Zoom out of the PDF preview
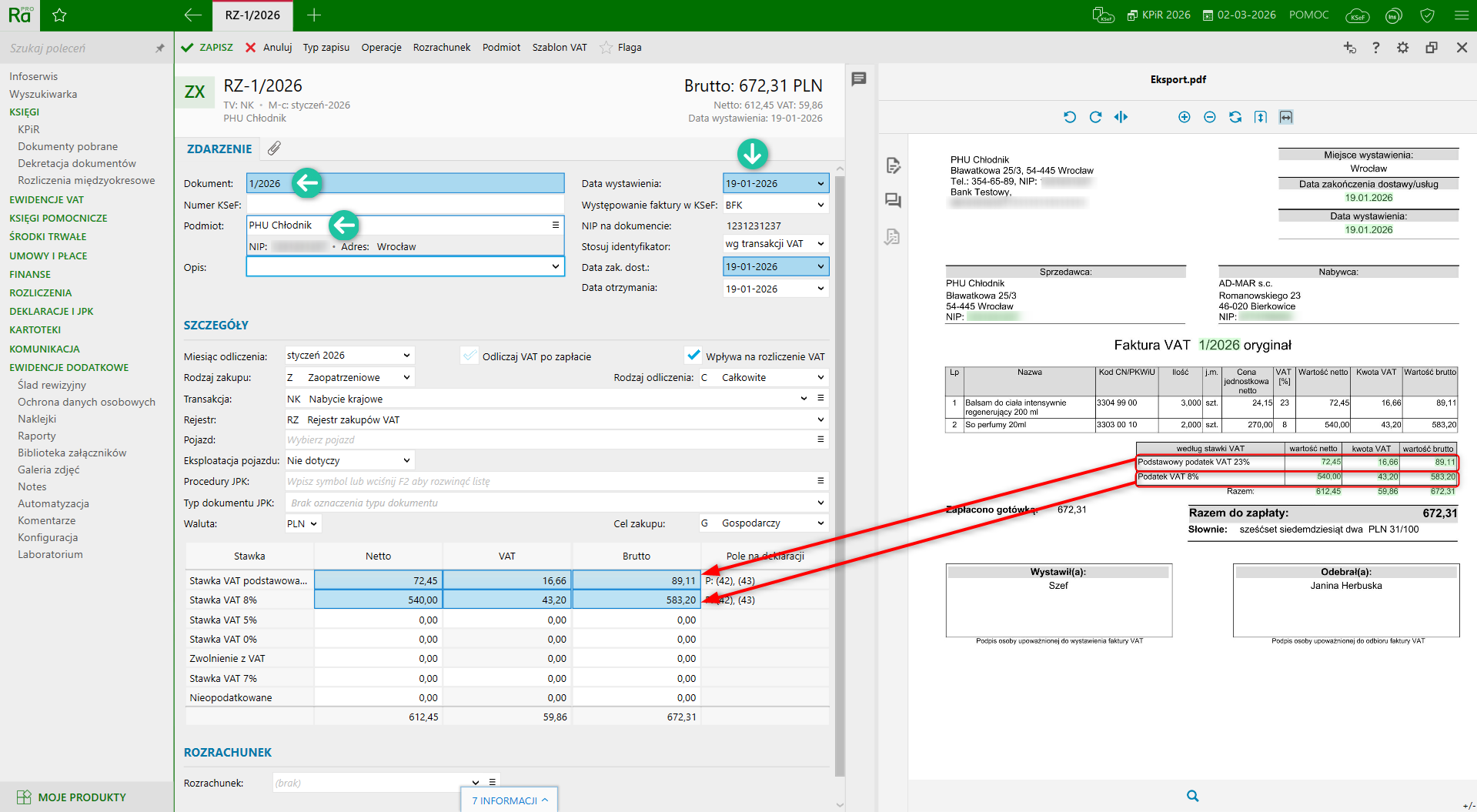This screenshot has width=1477, height=812. coord(1209,117)
